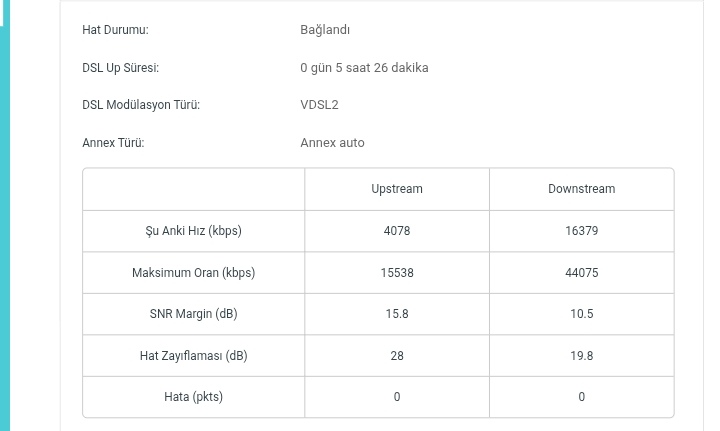Click the Upstream column header
Image resolution: width=720 pixels, height=431 pixels.
click(397, 189)
